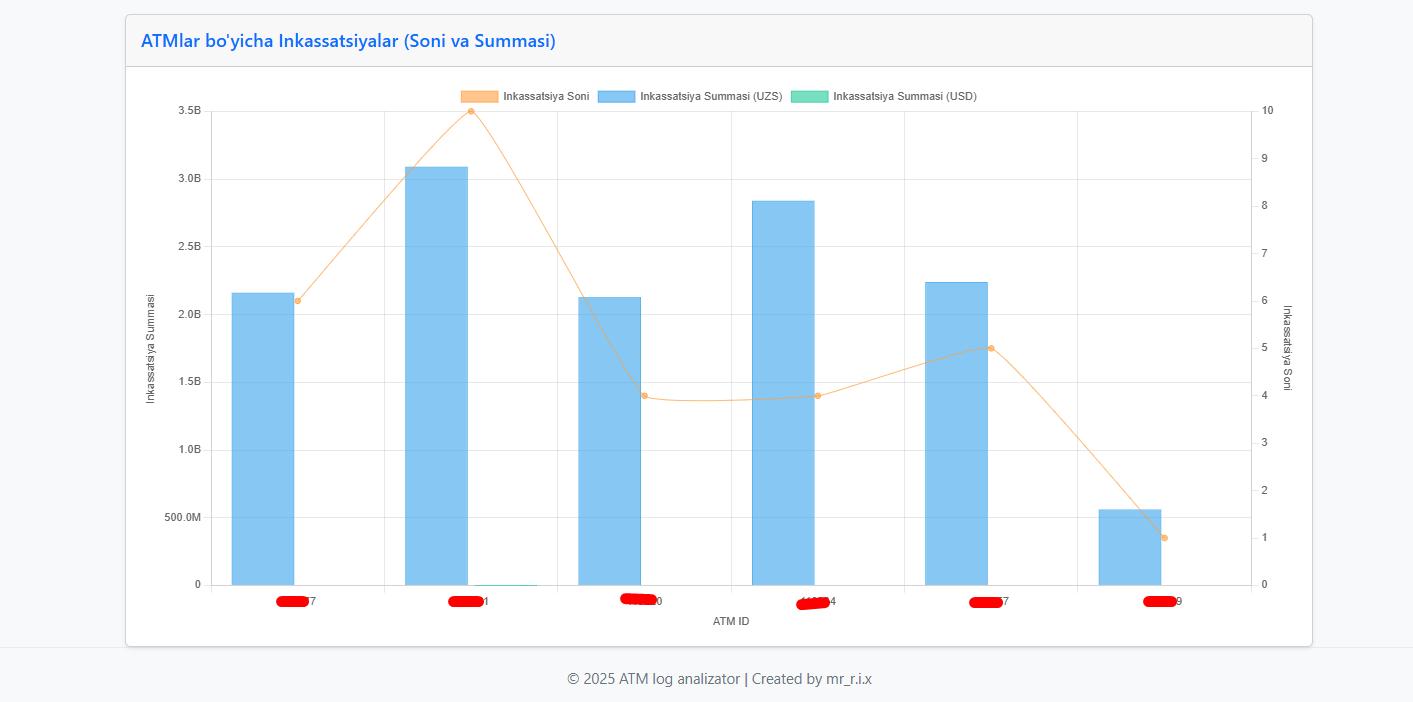The width and height of the screenshot is (1413, 702).
Task: Select the orange line point at value 5
Action: coord(991,348)
